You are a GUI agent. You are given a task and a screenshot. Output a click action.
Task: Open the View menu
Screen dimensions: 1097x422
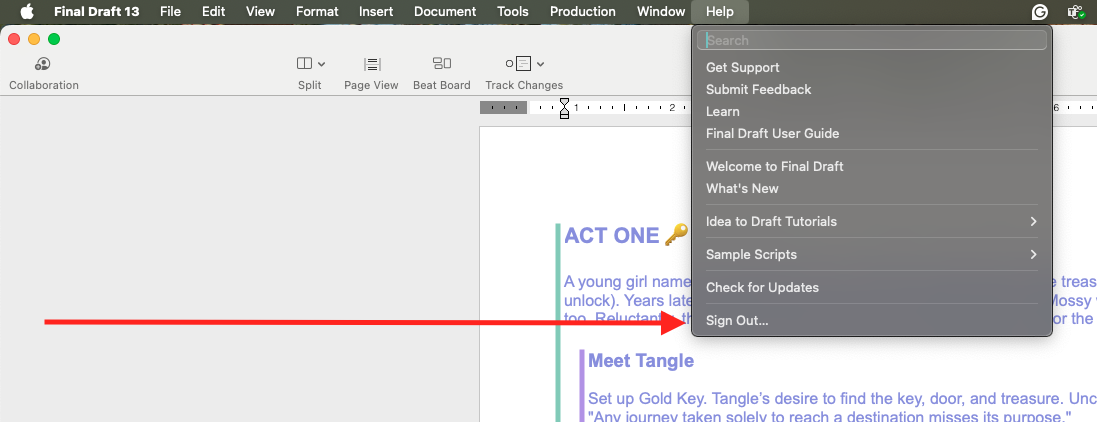(260, 11)
